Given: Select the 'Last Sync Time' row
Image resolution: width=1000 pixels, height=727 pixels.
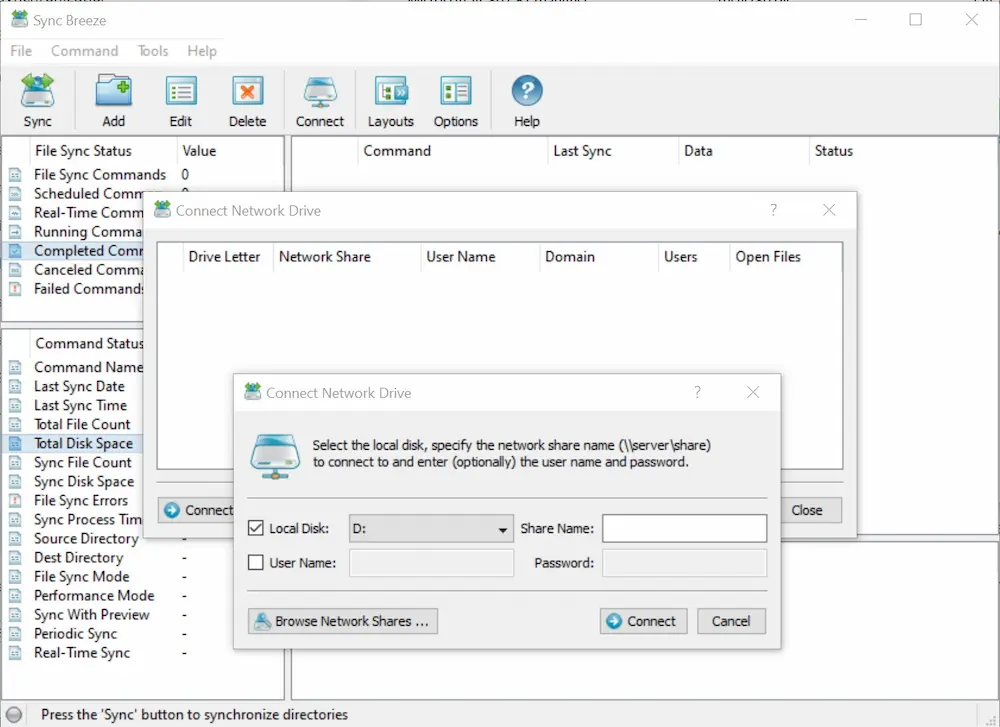Looking at the screenshot, I should [x=74, y=406].
